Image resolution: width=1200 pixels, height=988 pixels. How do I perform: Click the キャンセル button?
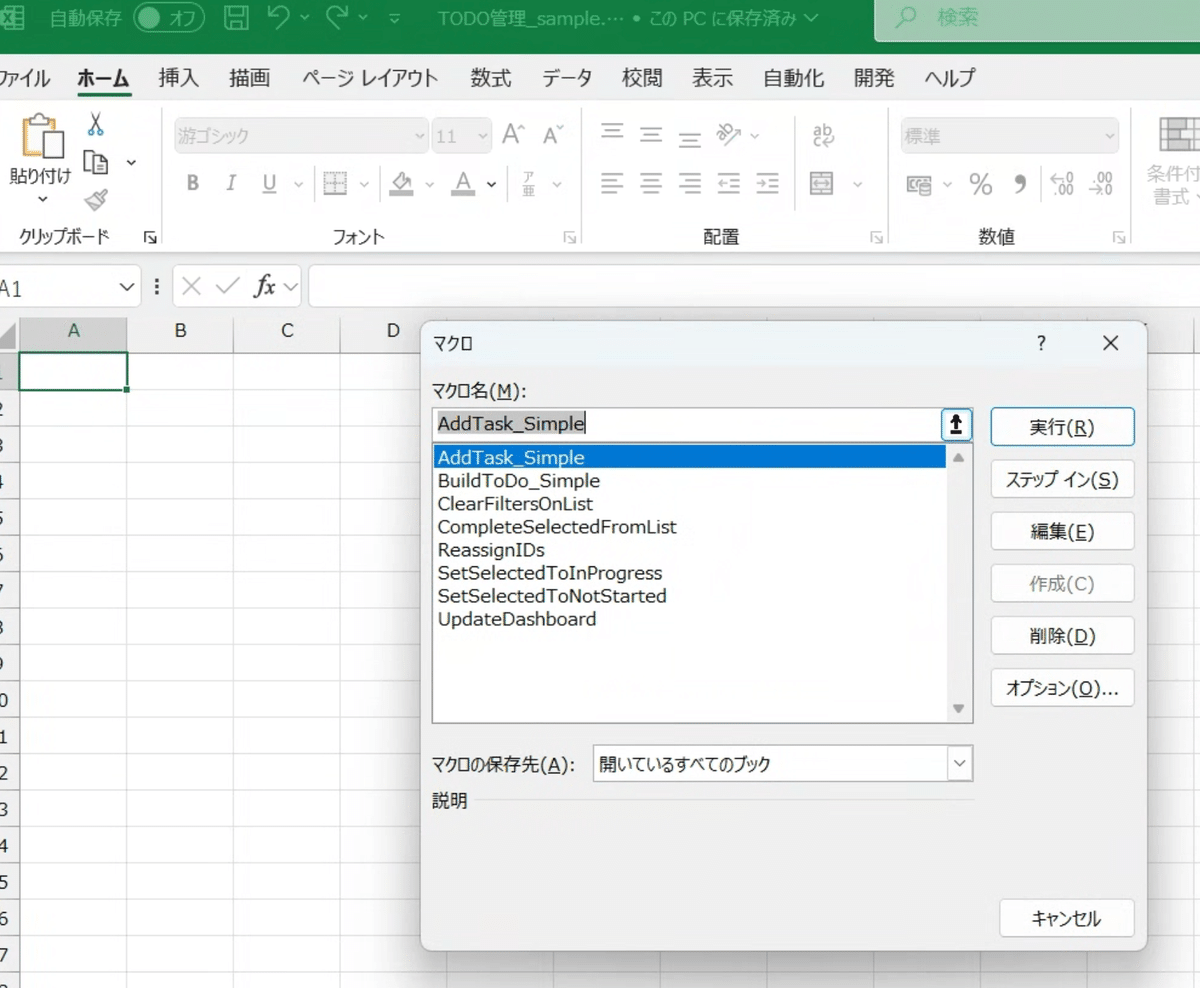pos(1066,918)
